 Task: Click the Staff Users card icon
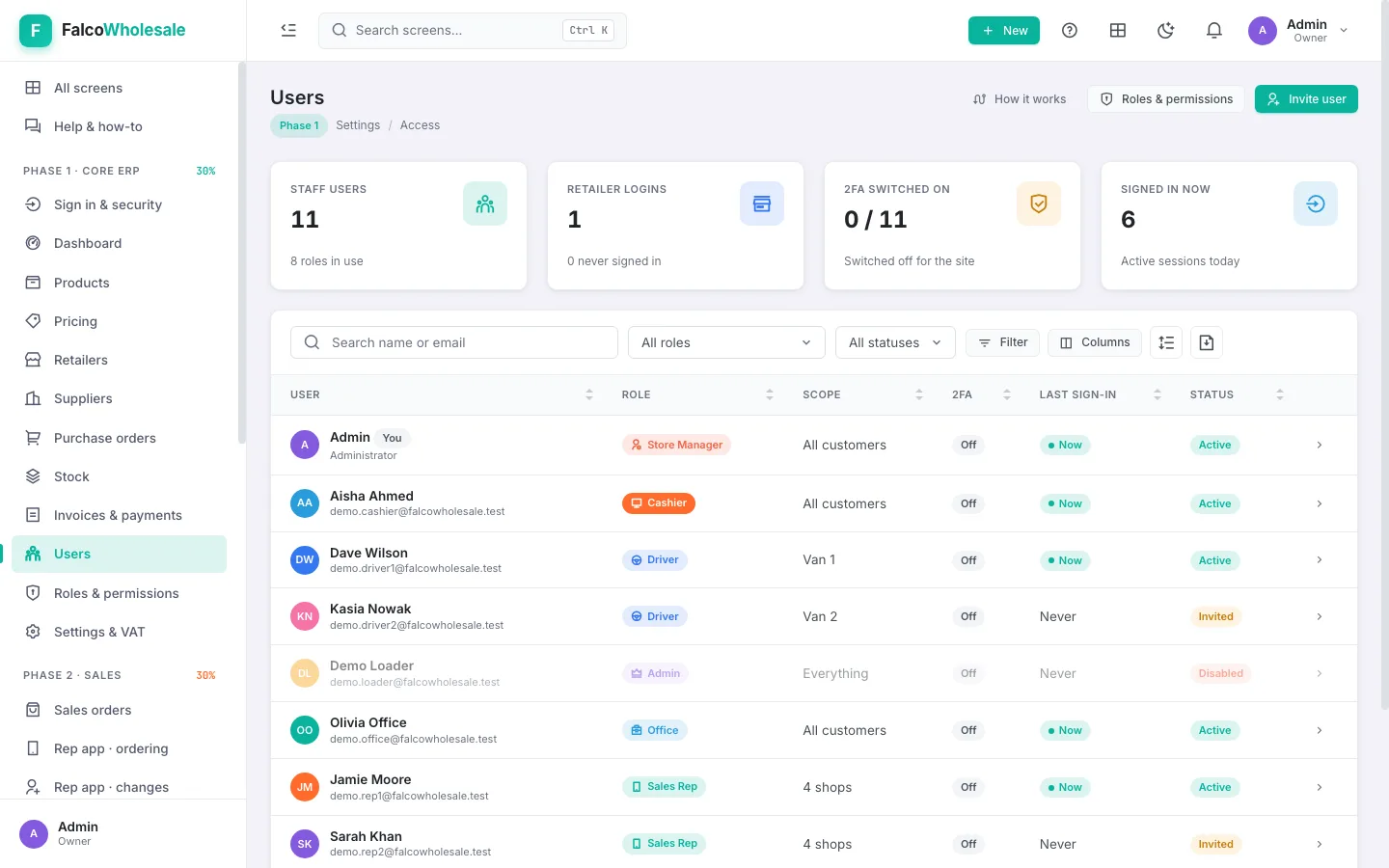[485, 203]
